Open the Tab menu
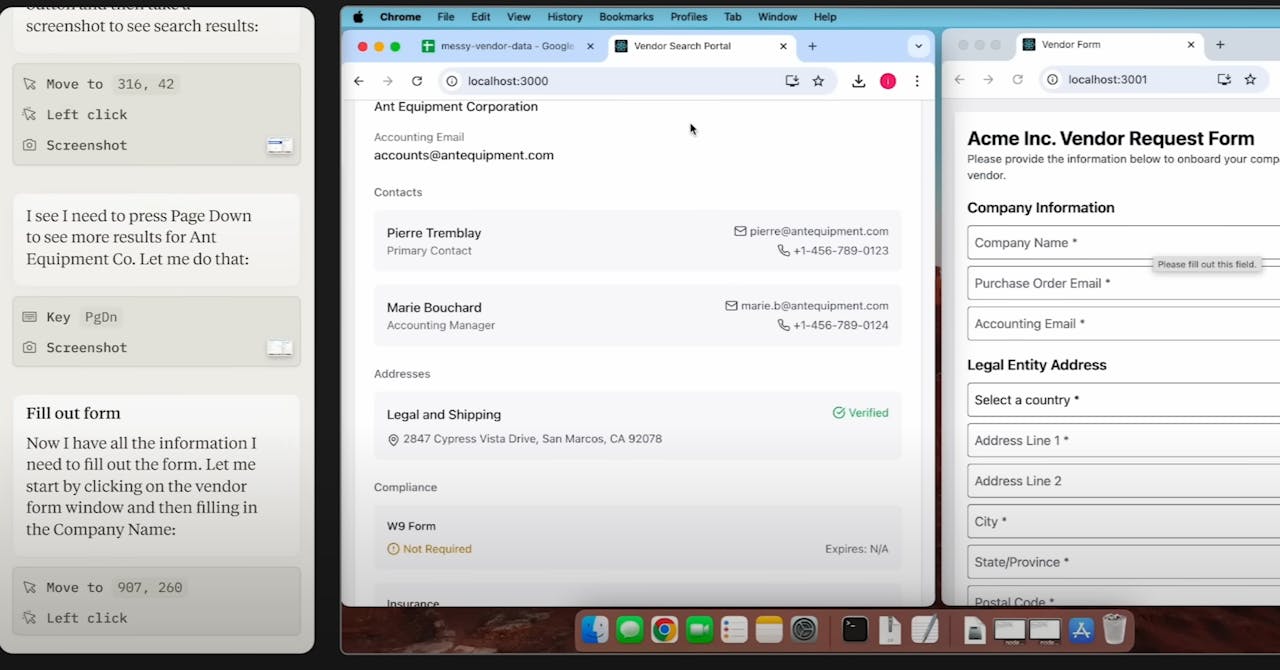1280x670 pixels. 733,17
